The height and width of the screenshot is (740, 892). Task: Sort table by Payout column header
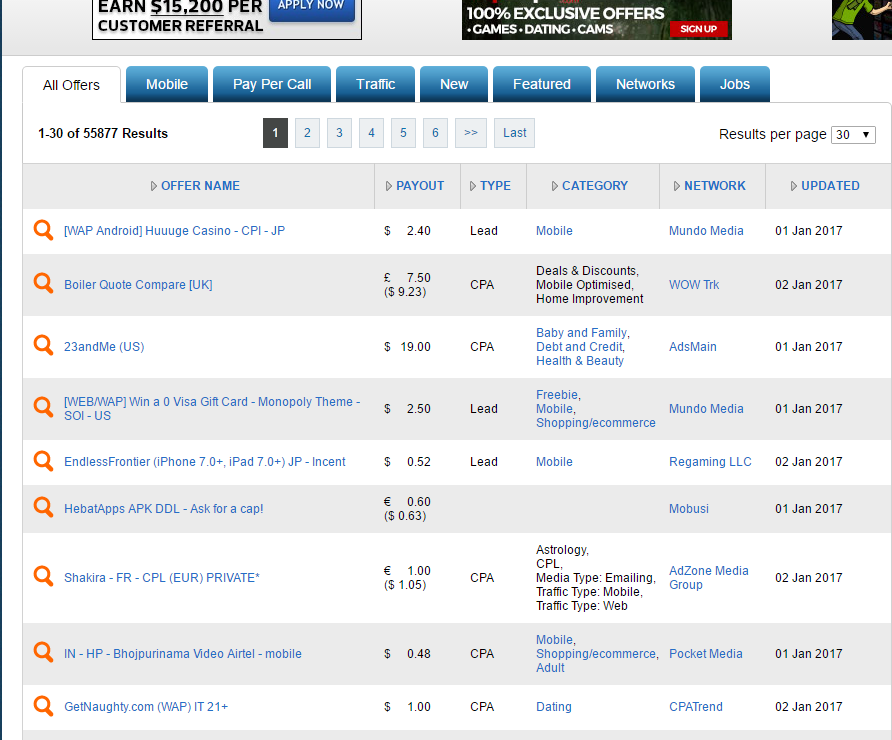point(419,186)
